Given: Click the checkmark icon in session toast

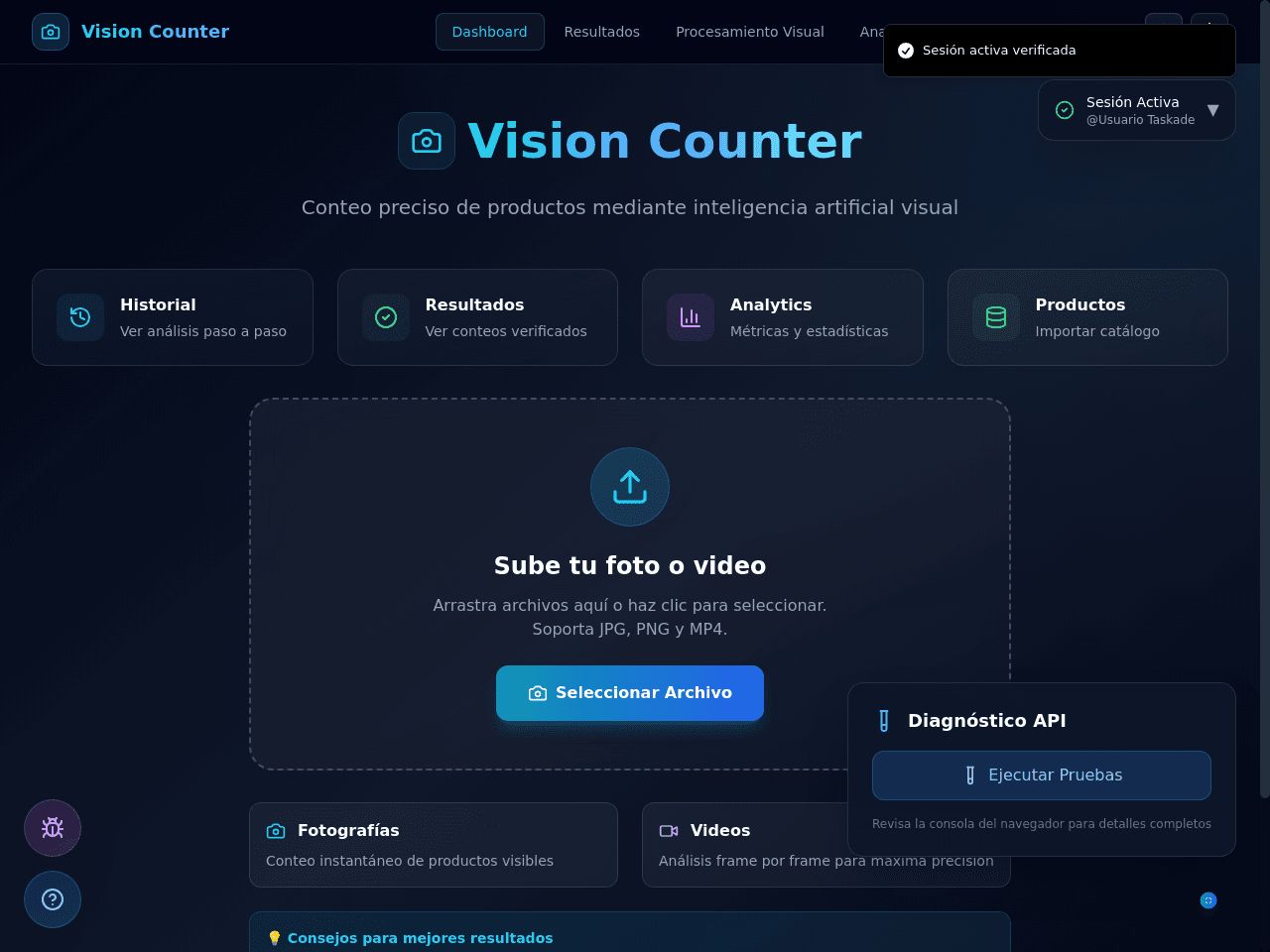Looking at the screenshot, I should coord(906,51).
